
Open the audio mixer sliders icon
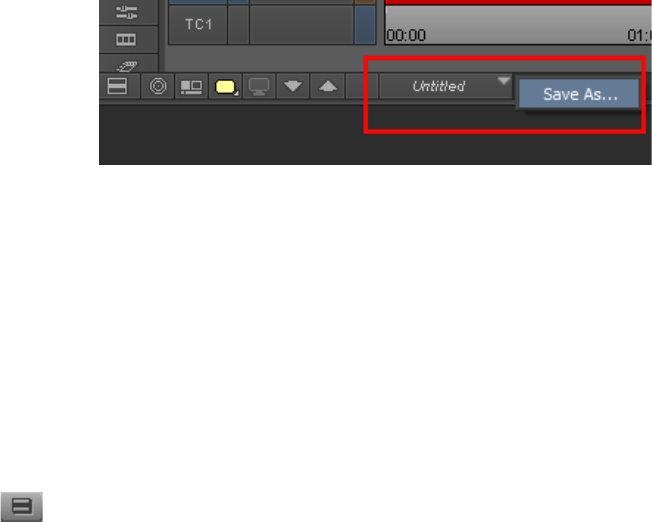pos(126,12)
